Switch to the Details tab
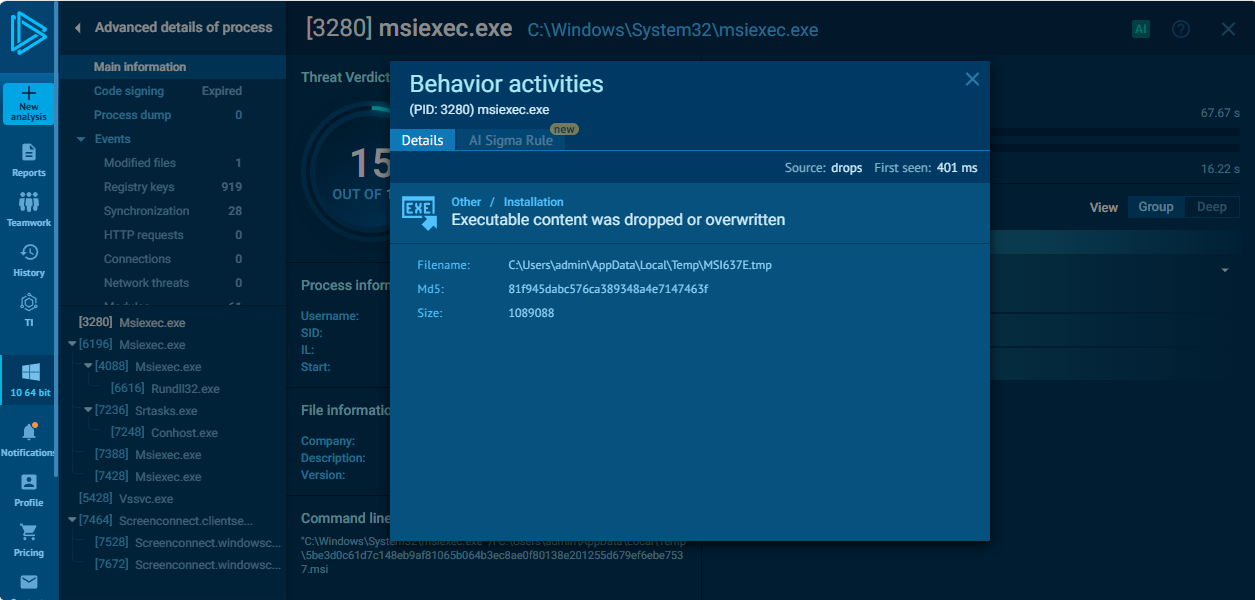Viewport: 1255px width, 600px height. pyautogui.click(x=422, y=140)
